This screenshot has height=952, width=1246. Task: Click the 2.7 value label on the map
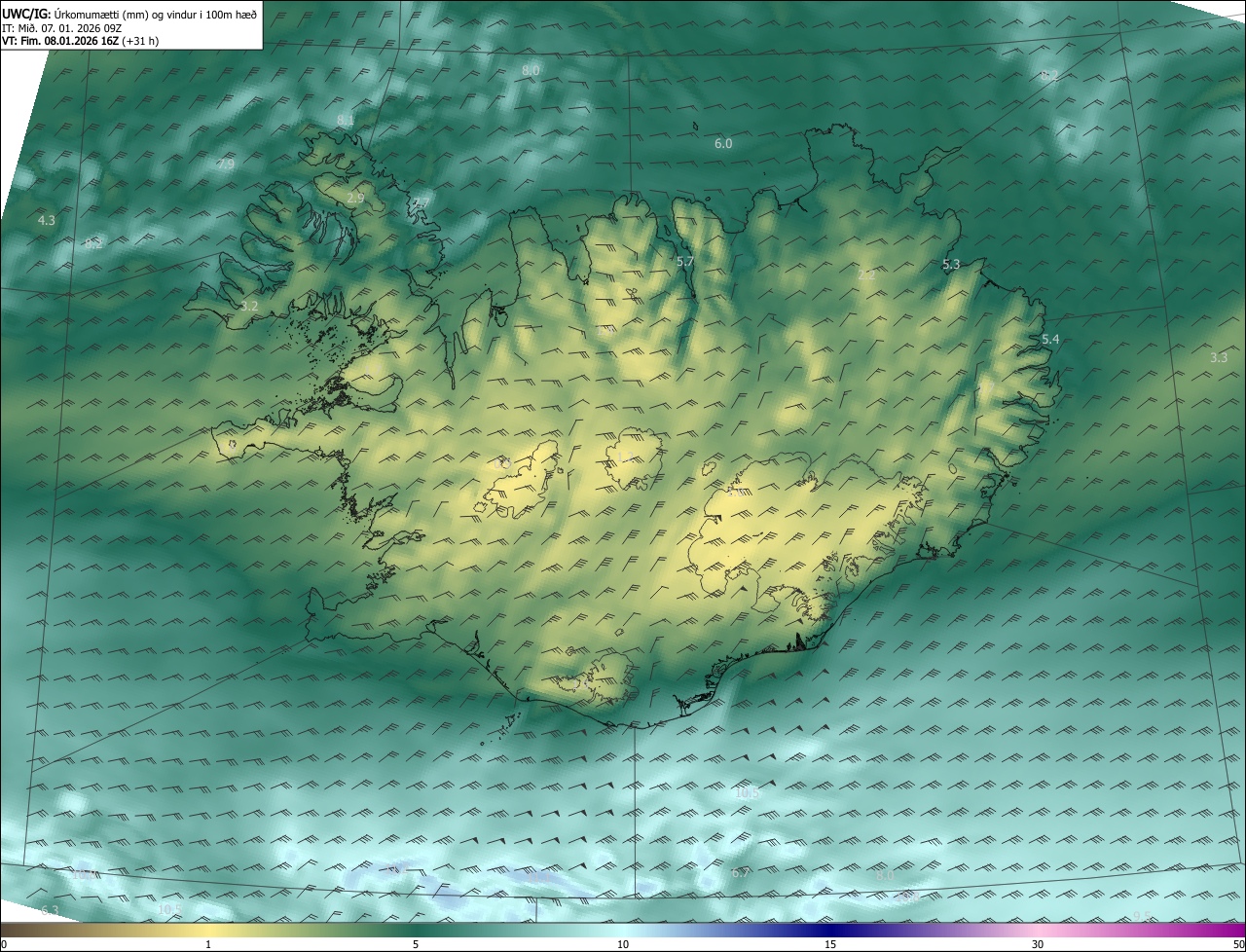421,202
